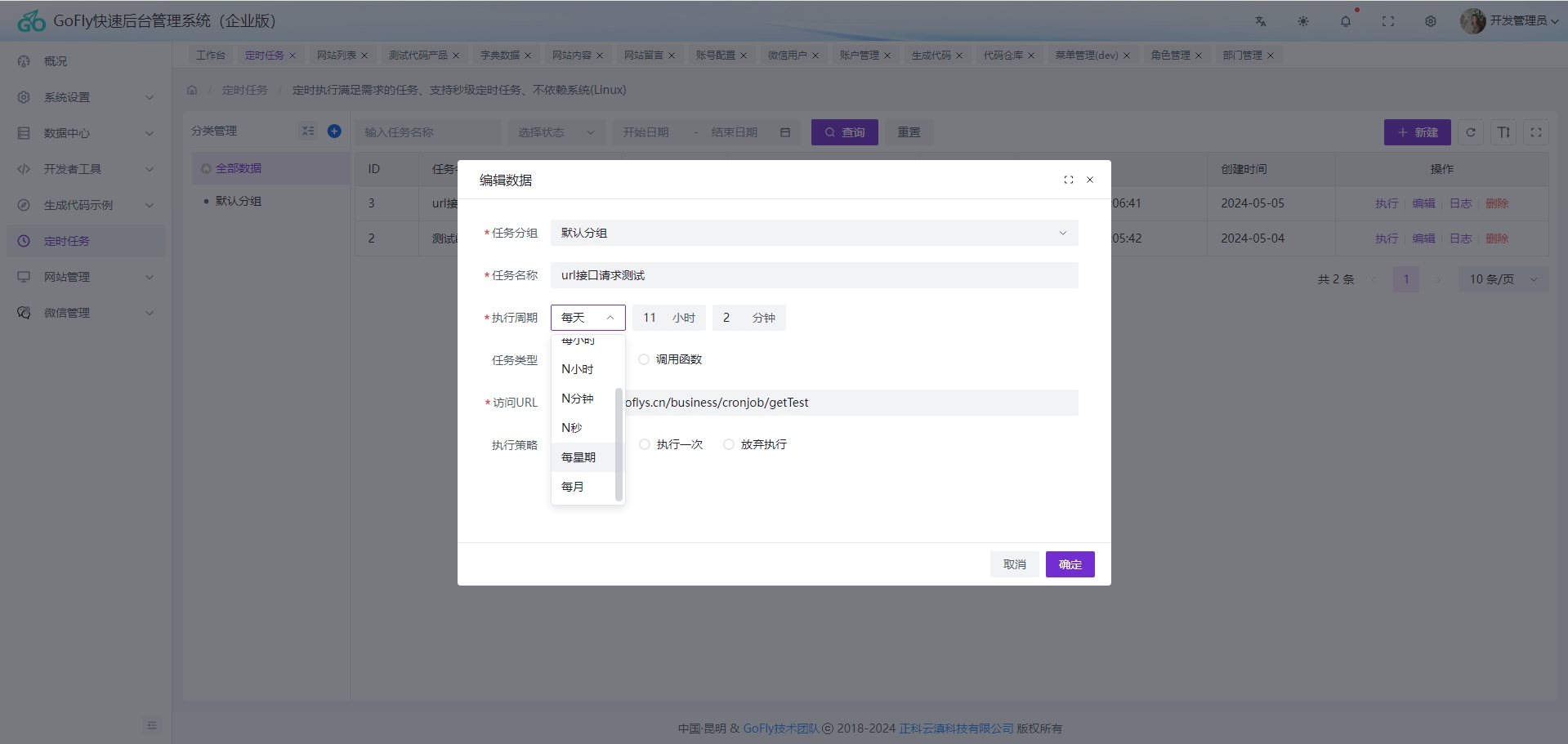1568x744 pixels.
Task: Click the 定时任务 sidebar clock item
Action: point(86,241)
